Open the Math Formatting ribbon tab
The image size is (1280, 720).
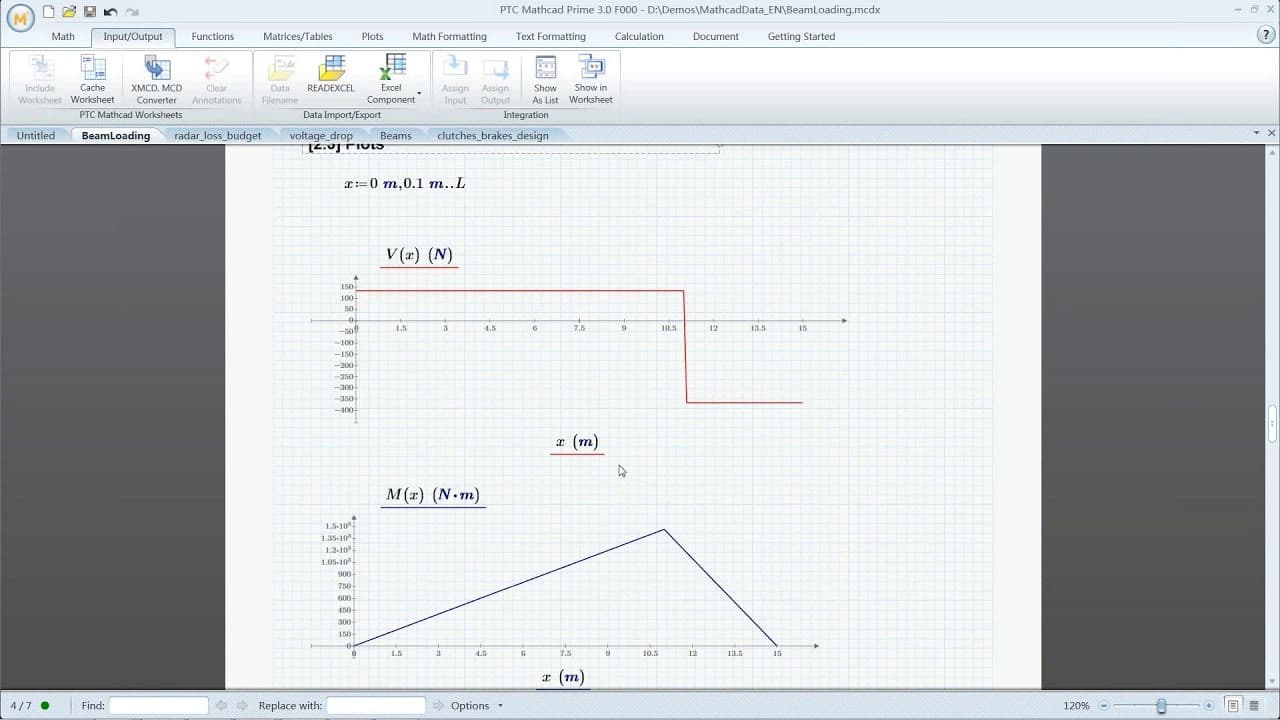pyautogui.click(x=449, y=36)
